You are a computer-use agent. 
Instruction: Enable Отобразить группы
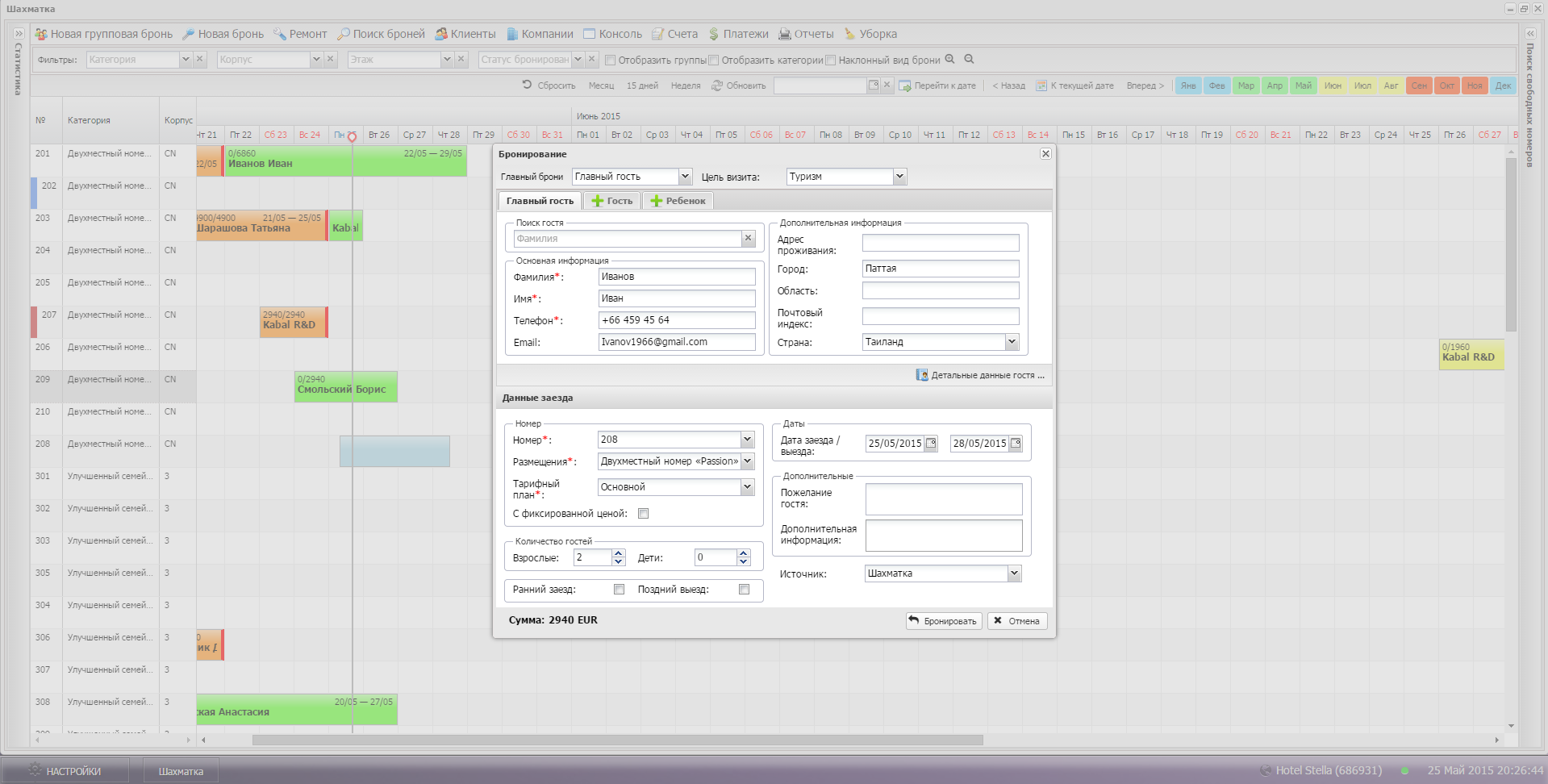pos(611,60)
